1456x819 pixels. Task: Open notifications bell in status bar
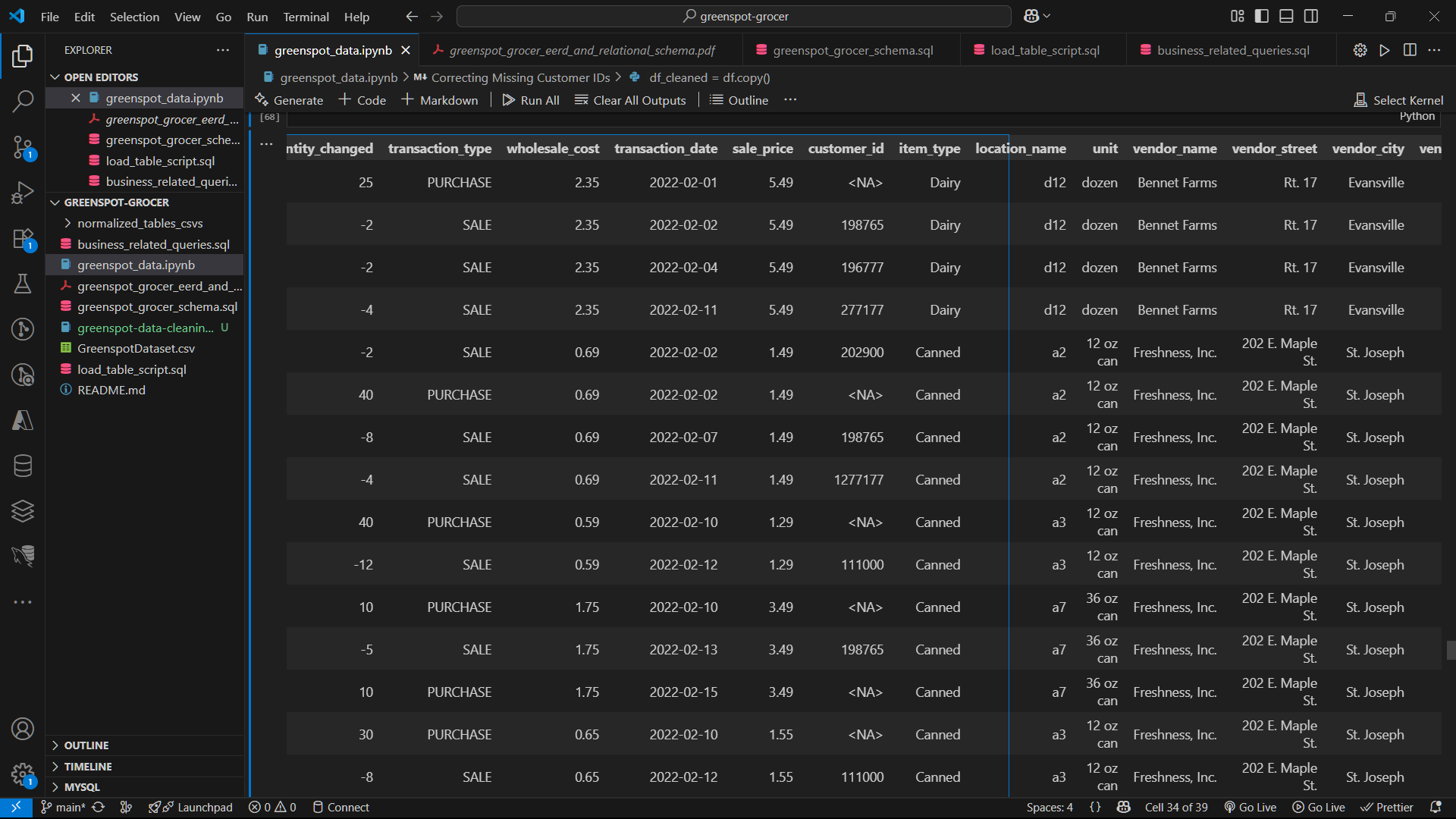pos(1436,808)
